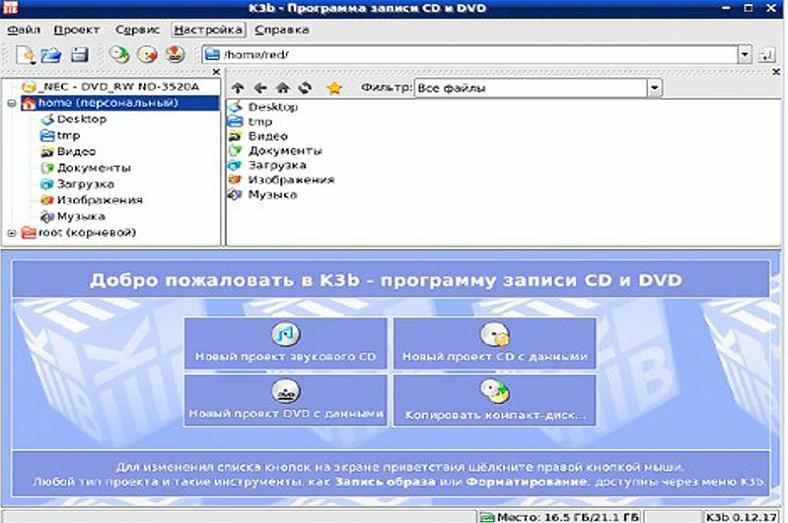Select Desktop in the folder tree

tap(81, 120)
